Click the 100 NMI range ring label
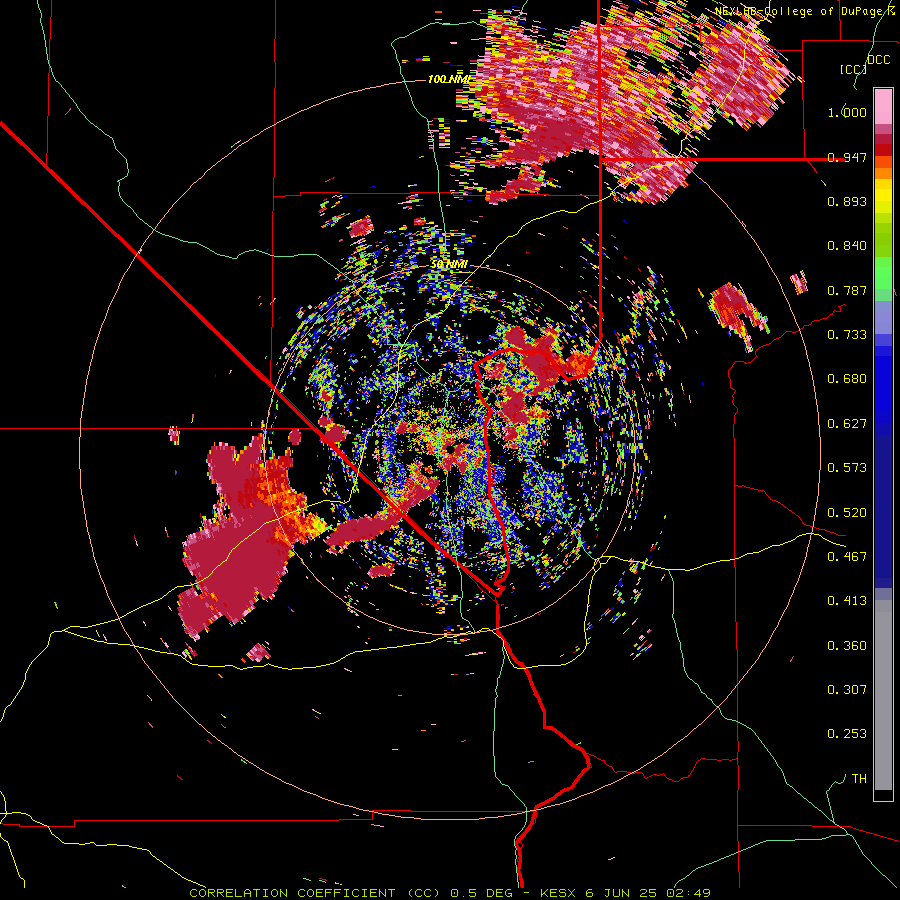 (449, 79)
